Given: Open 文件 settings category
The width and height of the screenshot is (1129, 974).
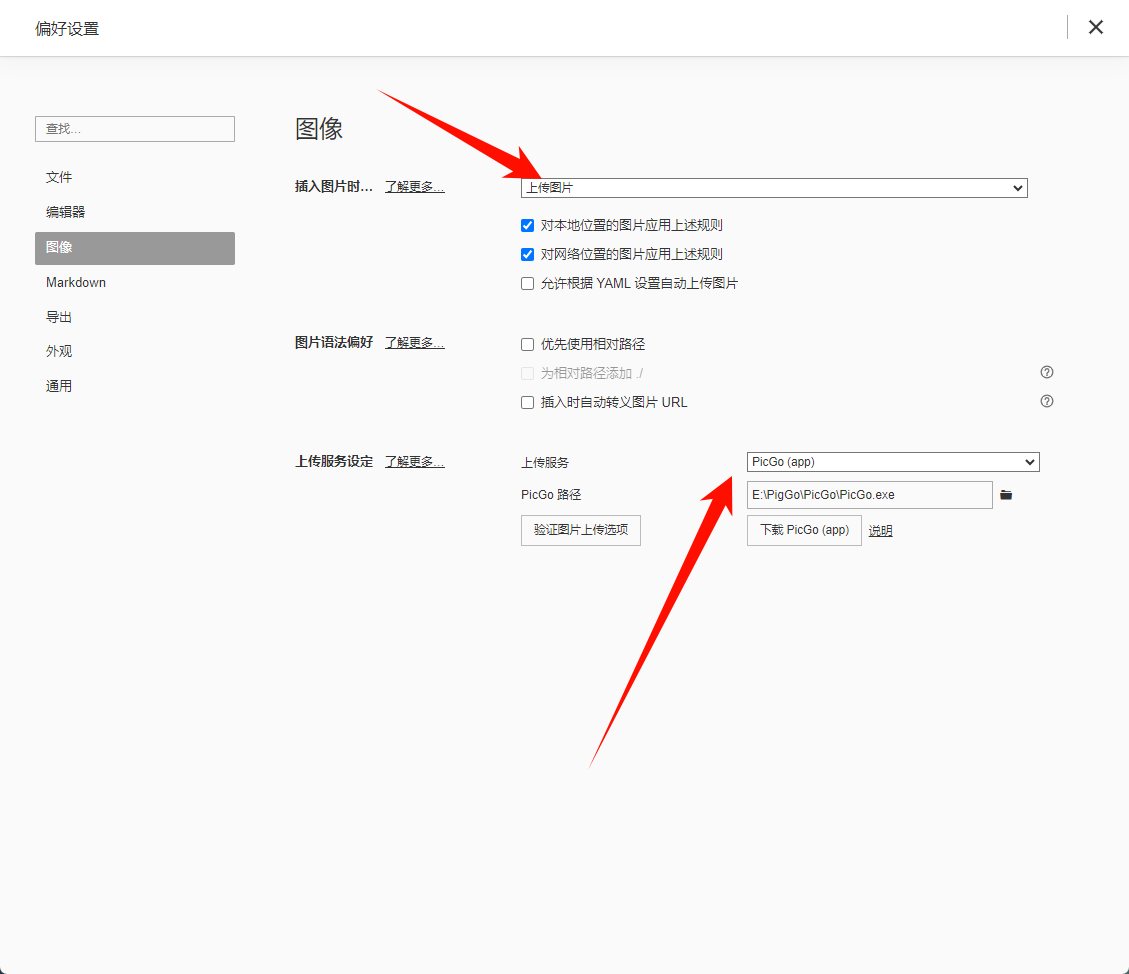Looking at the screenshot, I should click(59, 178).
